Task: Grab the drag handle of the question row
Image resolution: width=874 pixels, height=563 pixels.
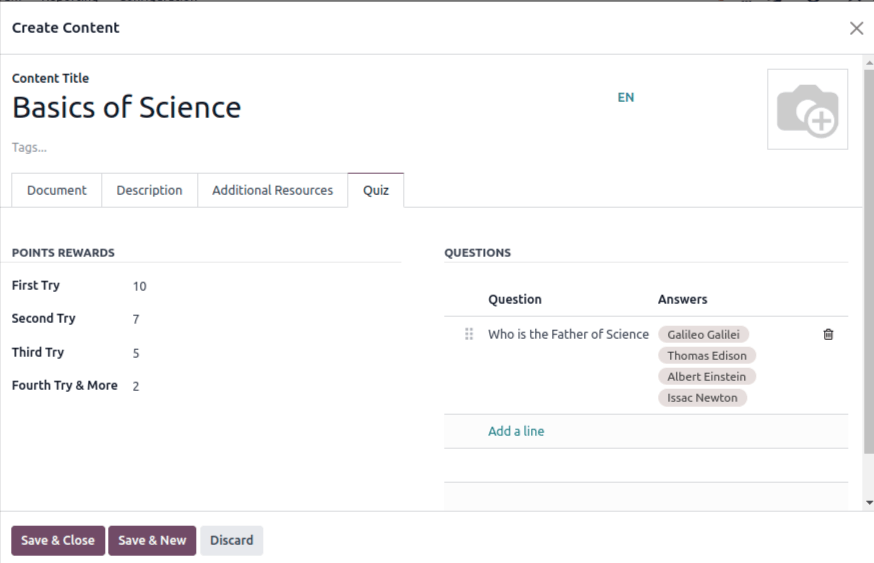Action: tap(469, 334)
